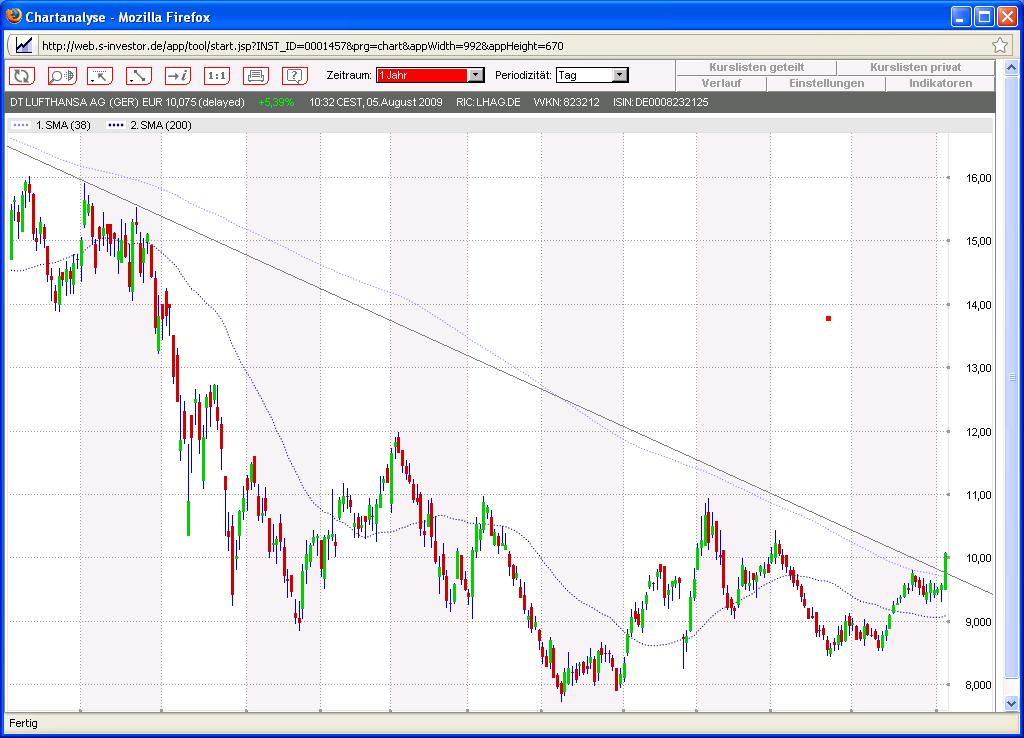The height and width of the screenshot is (738, 1024).
Task: Select the zoom magnifier tool
Action: click(x=60, y=76)
